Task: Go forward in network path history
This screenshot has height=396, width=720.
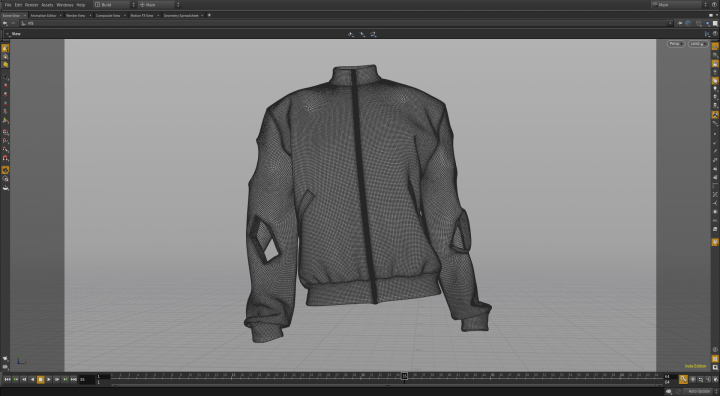Action: click(x=13, y=23)
